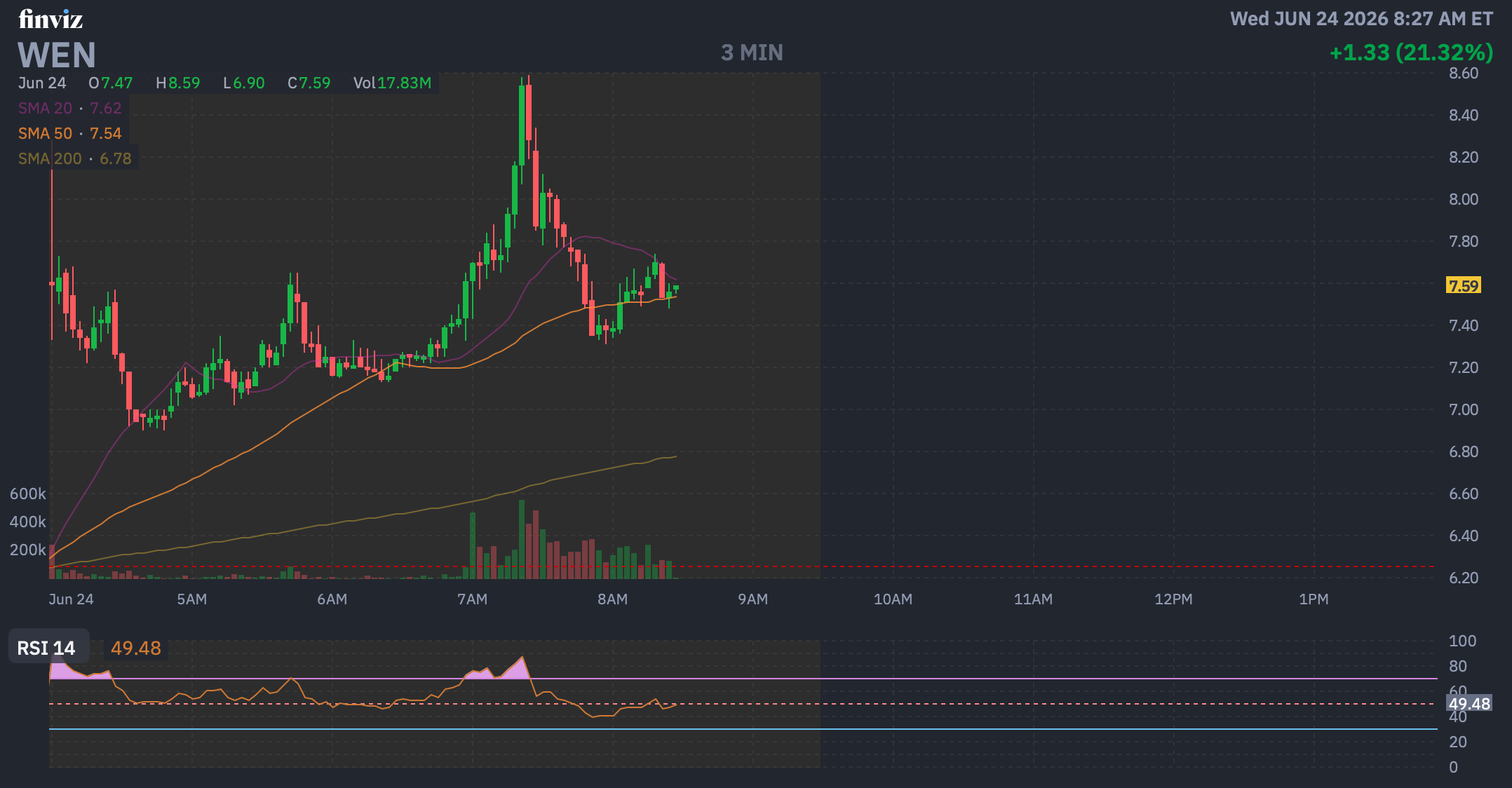
Task: Select the WEN ticker symbol
Action: click(57, 55)
